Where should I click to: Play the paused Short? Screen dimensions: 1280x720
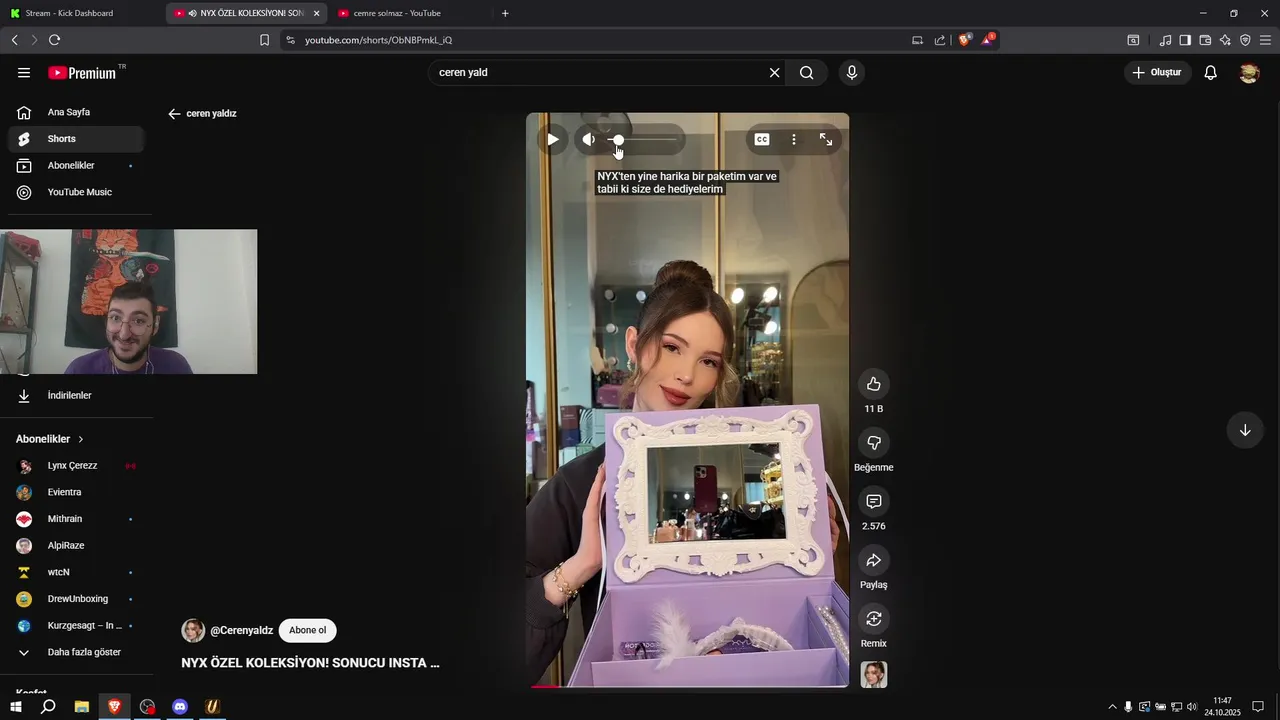click(552, 140)
